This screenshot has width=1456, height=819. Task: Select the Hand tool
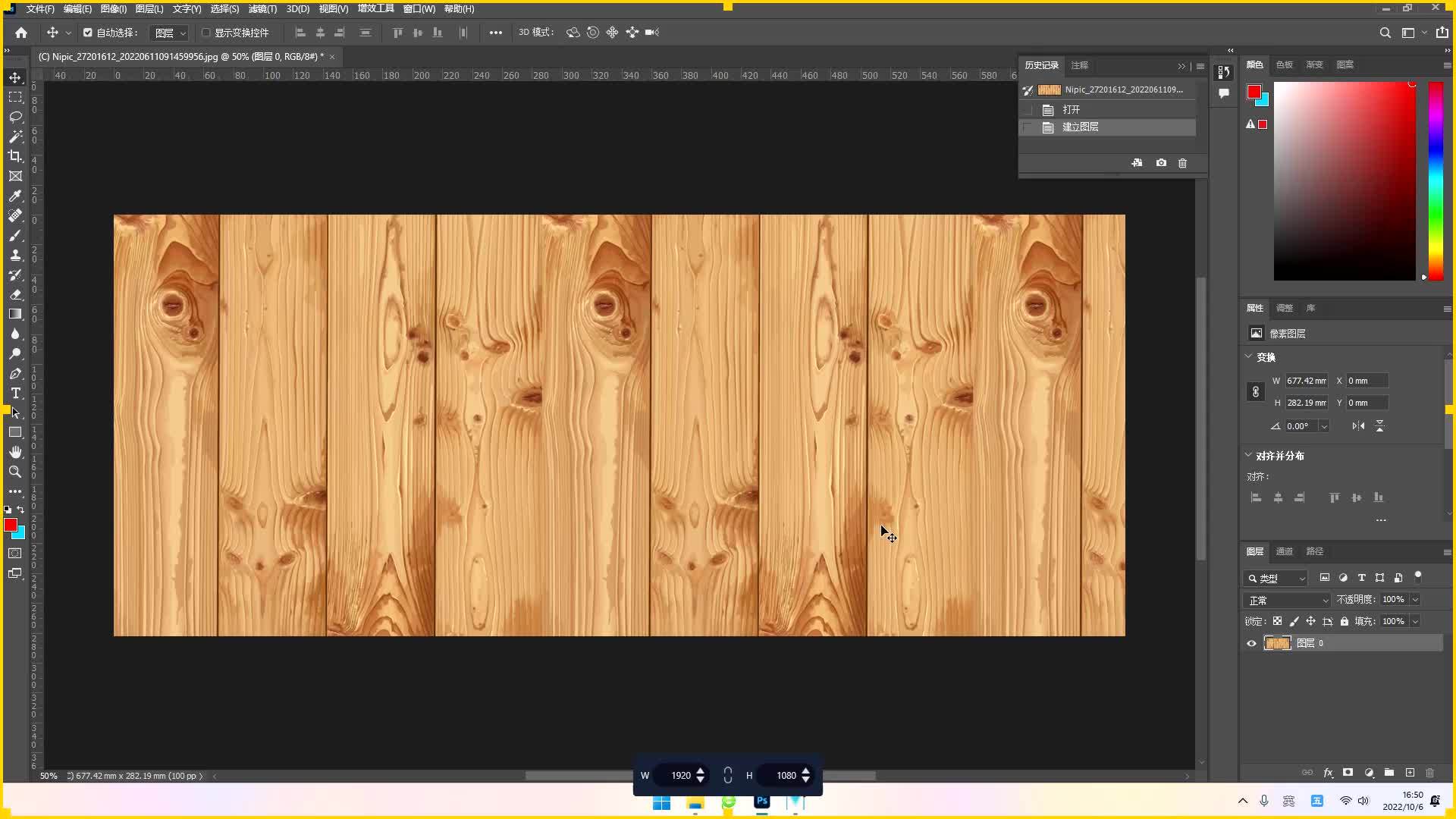pos(15,452)
